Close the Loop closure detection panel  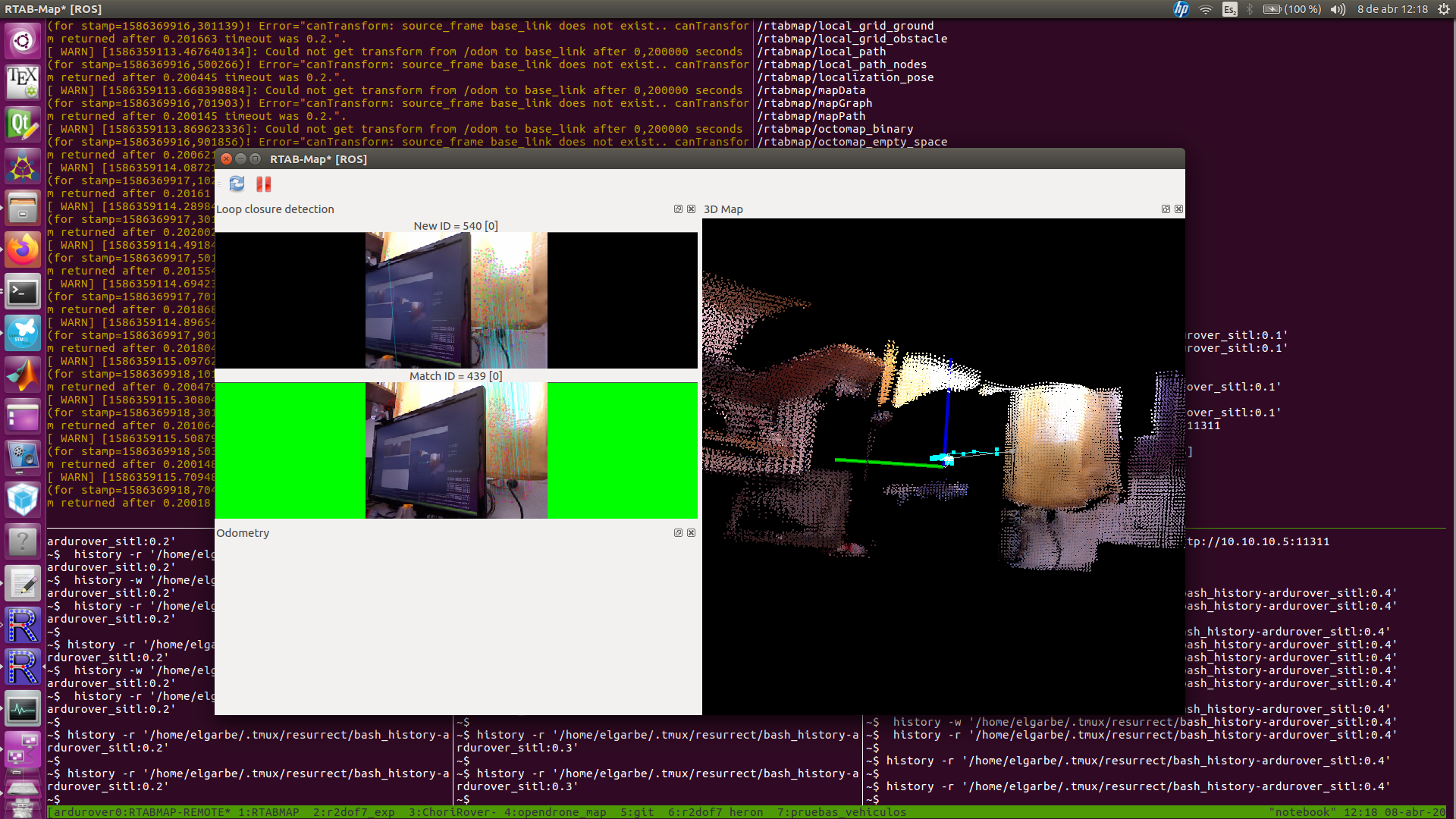[691, 209]
